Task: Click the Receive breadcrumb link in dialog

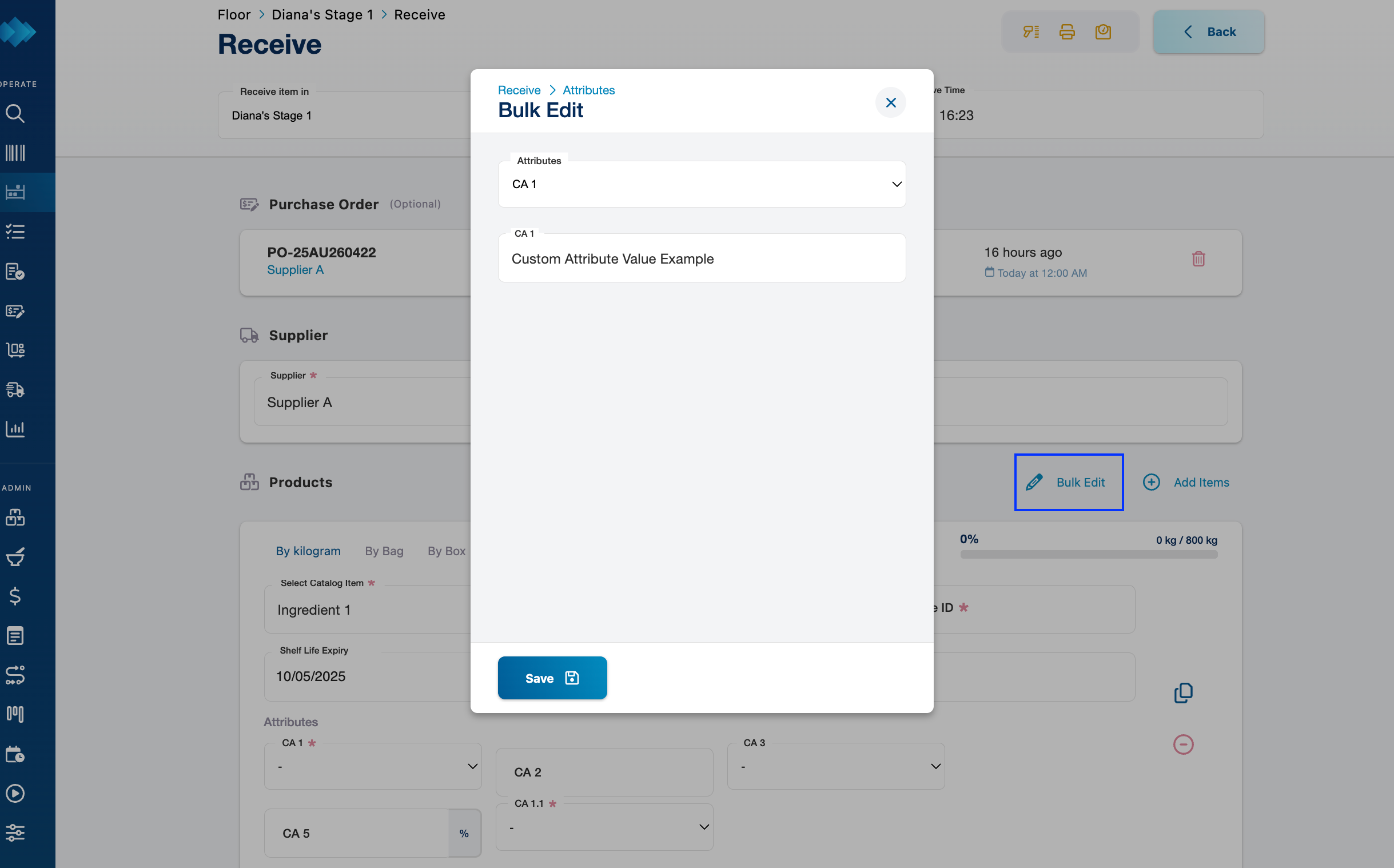Action: point(519,90)
